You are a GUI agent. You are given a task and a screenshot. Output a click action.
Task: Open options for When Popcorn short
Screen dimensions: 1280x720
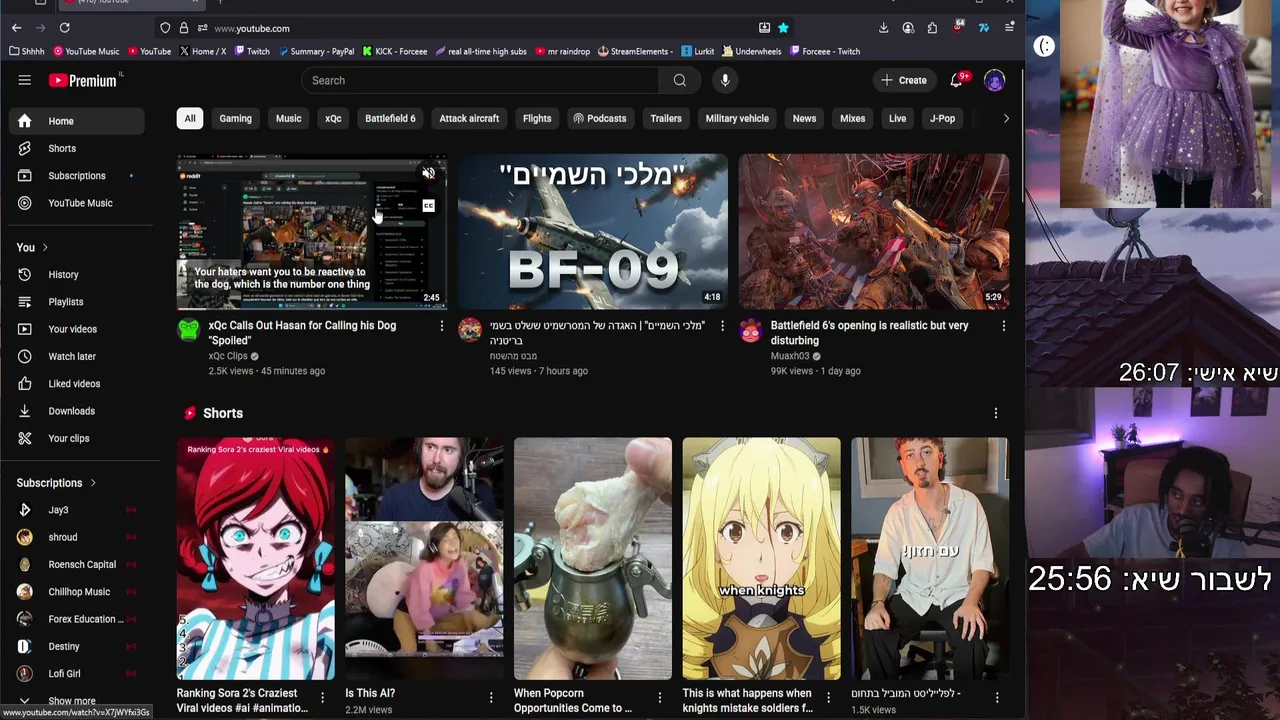(660, 697)
